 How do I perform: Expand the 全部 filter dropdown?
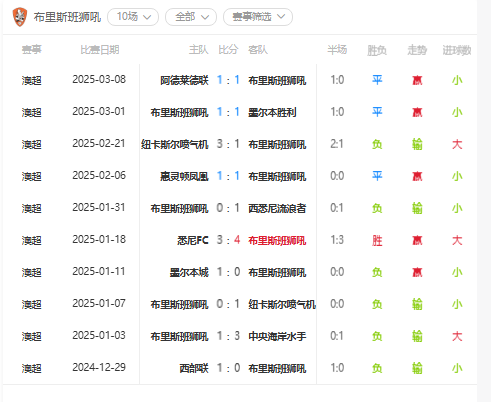pos(191,17)
